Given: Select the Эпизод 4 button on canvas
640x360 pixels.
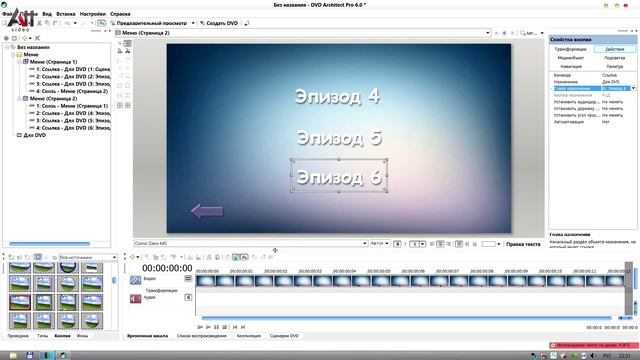Looking at the screenshot, I should (338, 96).
